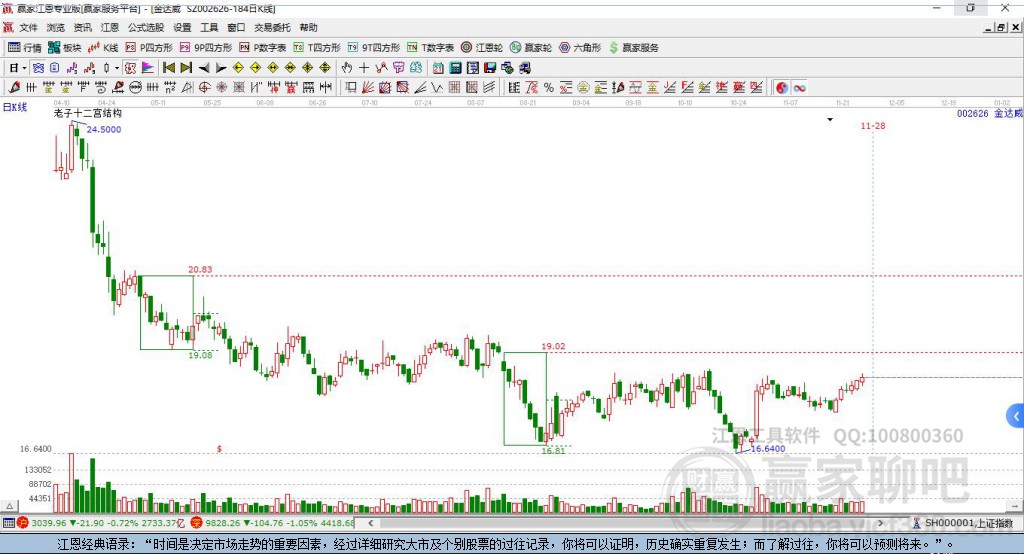Viewport: 1024px width, 554px height.
Task: Select the crosshair cursor tool
Action: pos(364,68)
